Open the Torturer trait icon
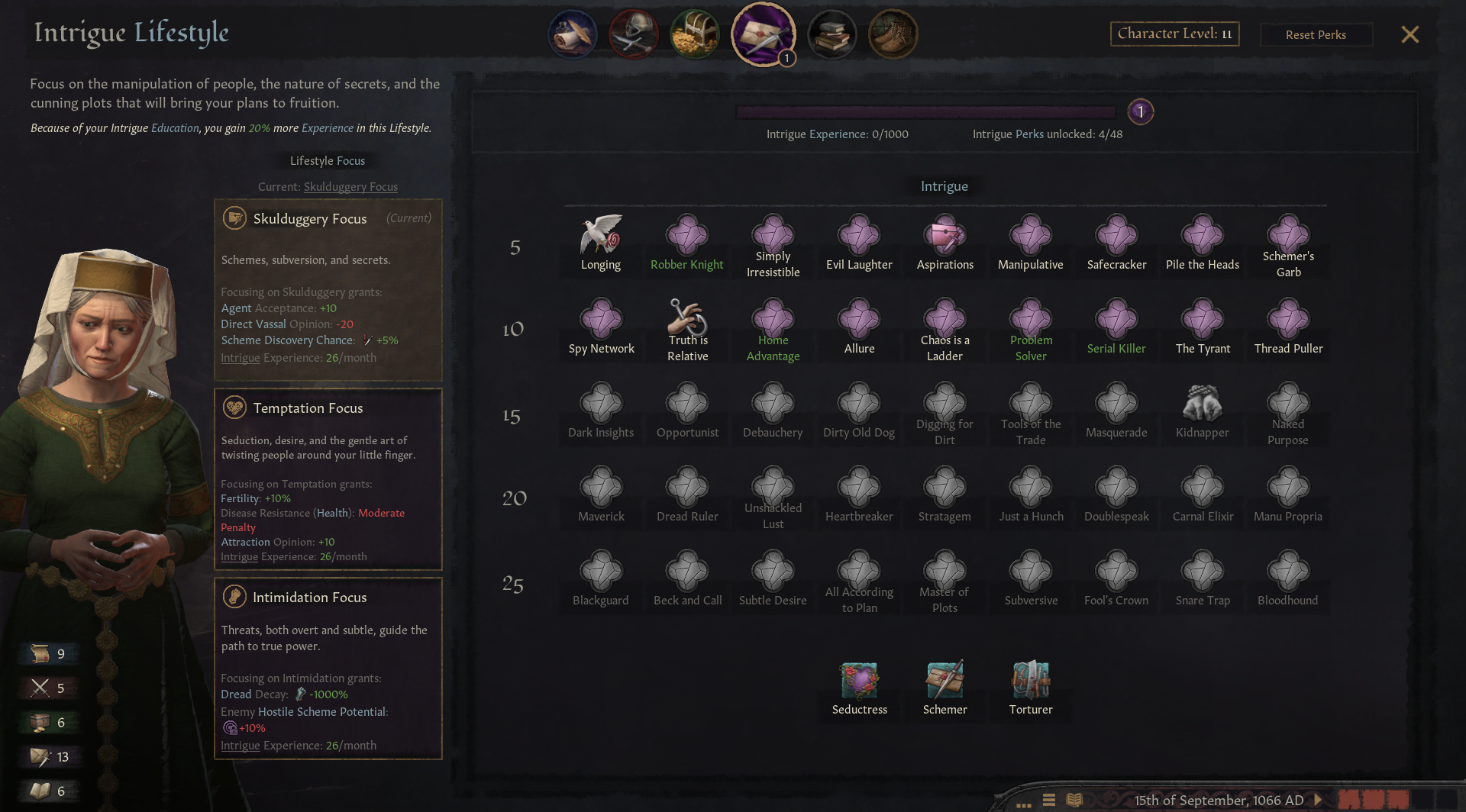 point(1031,679)
